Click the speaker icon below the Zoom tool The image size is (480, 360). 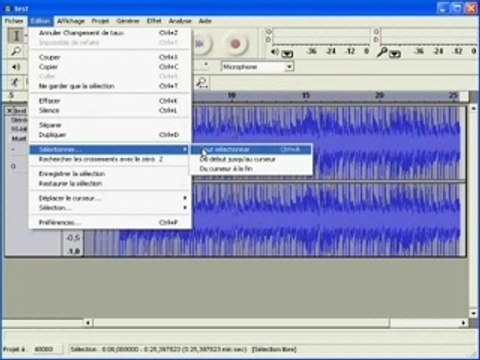pyautogui.click(x=16, y=67)
